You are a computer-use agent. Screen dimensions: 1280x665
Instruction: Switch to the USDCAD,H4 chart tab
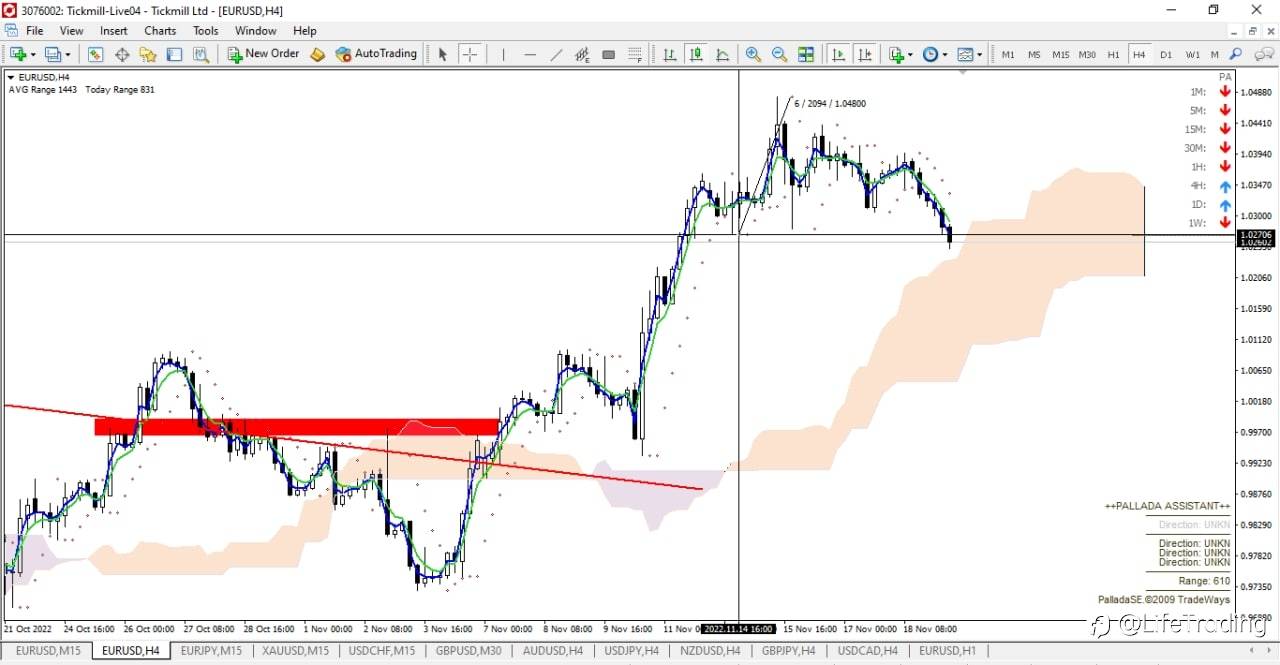coord(867,651)
